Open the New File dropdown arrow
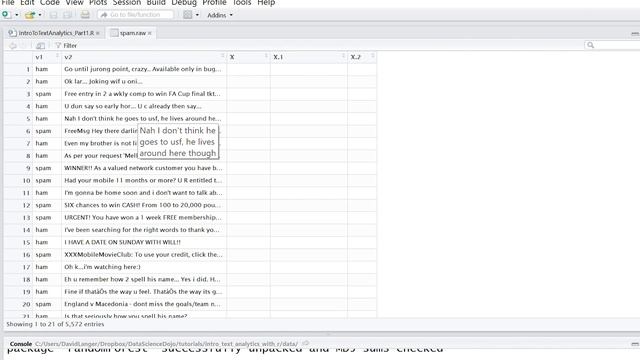This screenshot has width=640, height=360. 17,15
